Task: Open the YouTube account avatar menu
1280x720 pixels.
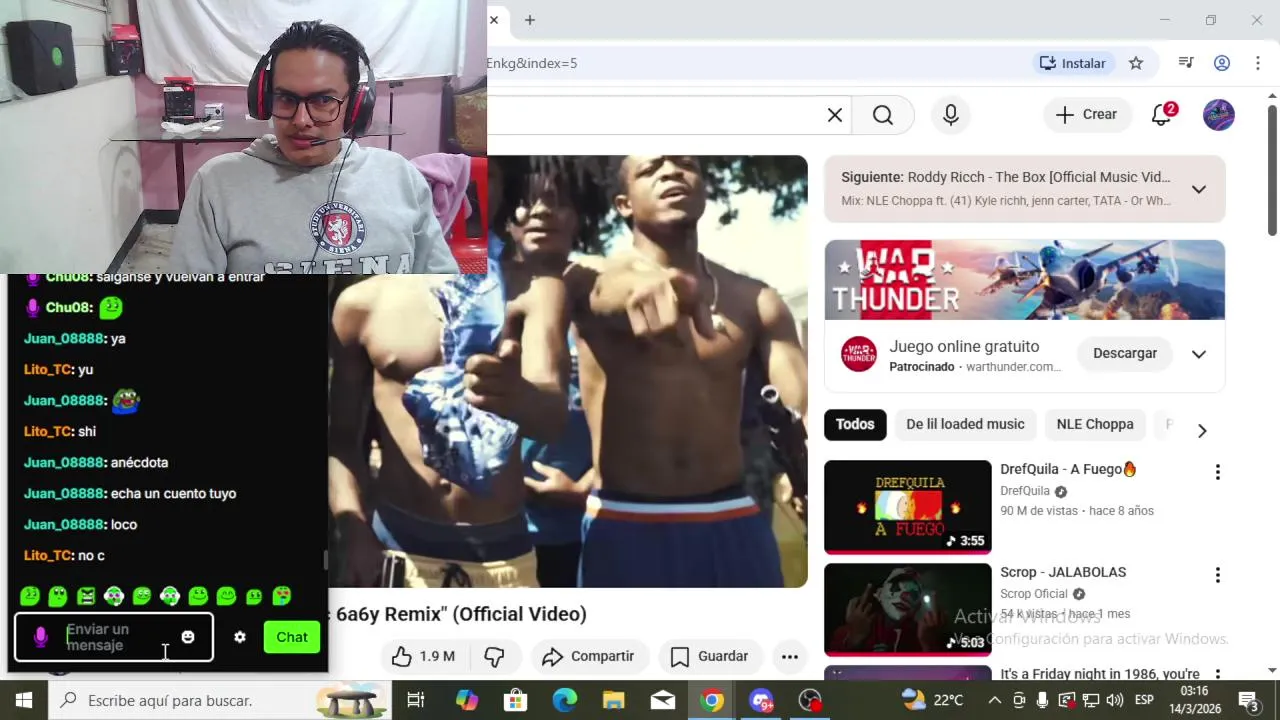Action: point(1218,114)
